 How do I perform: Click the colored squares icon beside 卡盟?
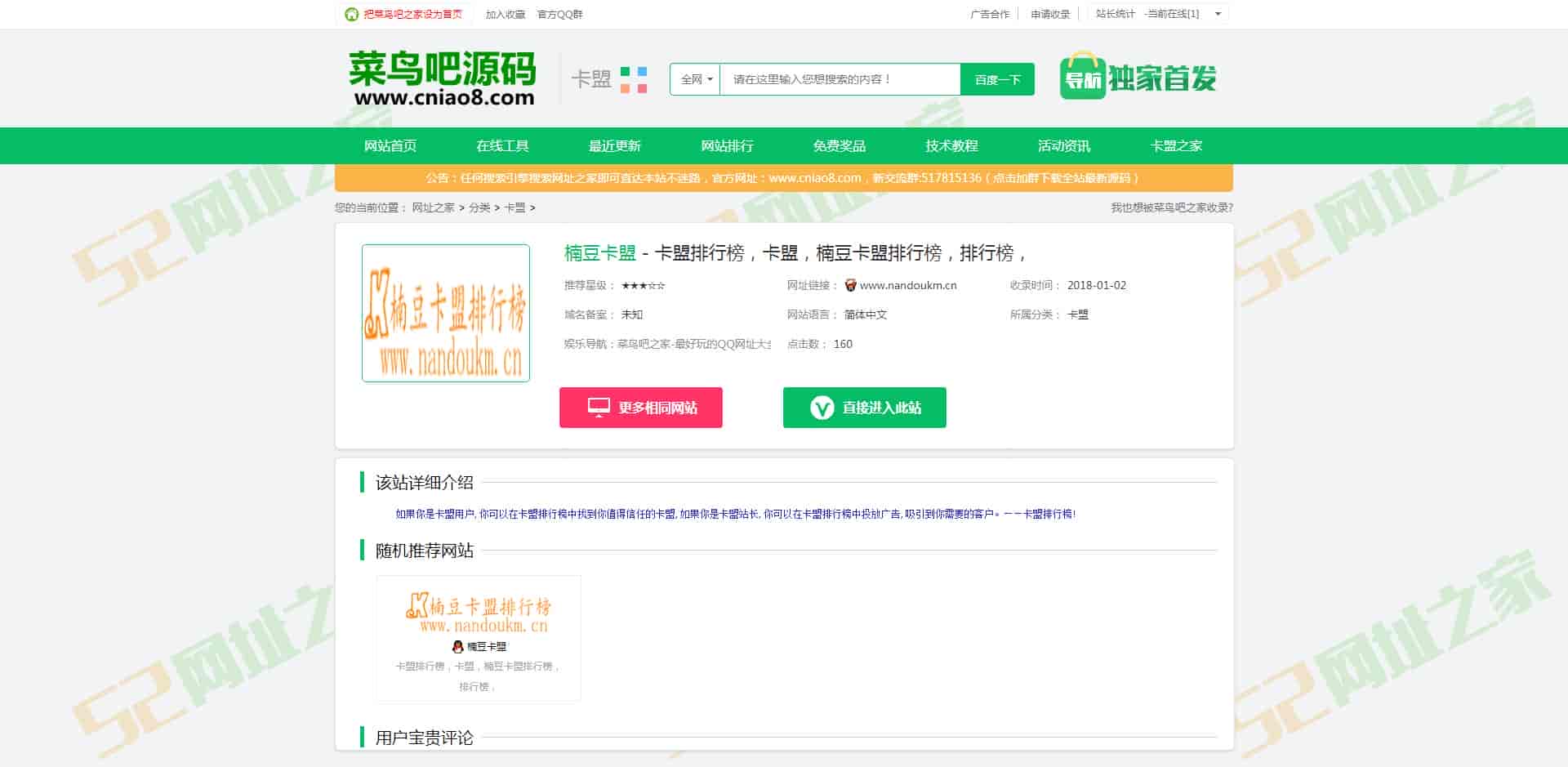pyautogui.click(x=634, y=80)
